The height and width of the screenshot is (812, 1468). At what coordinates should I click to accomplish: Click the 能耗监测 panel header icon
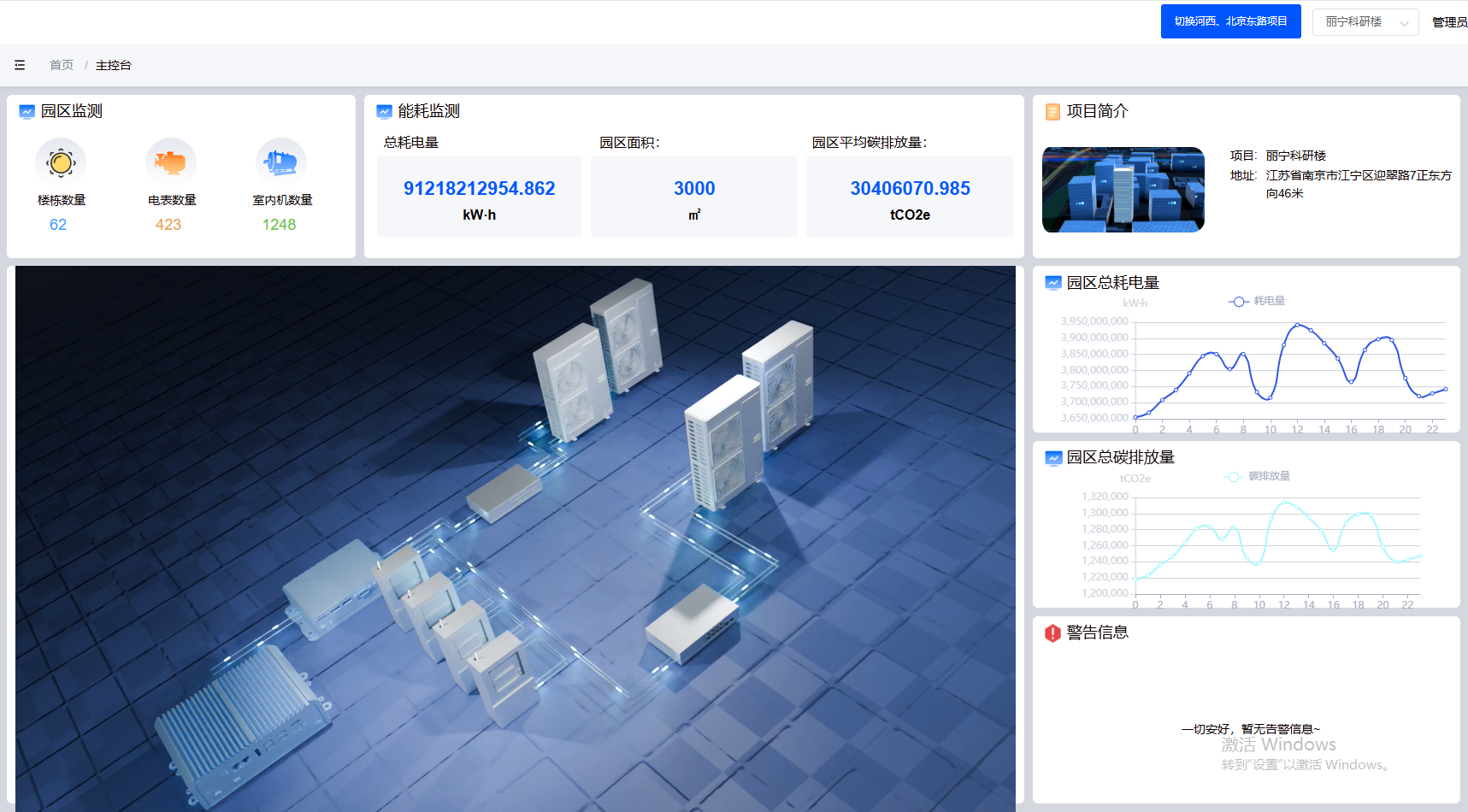click(384, 111)
